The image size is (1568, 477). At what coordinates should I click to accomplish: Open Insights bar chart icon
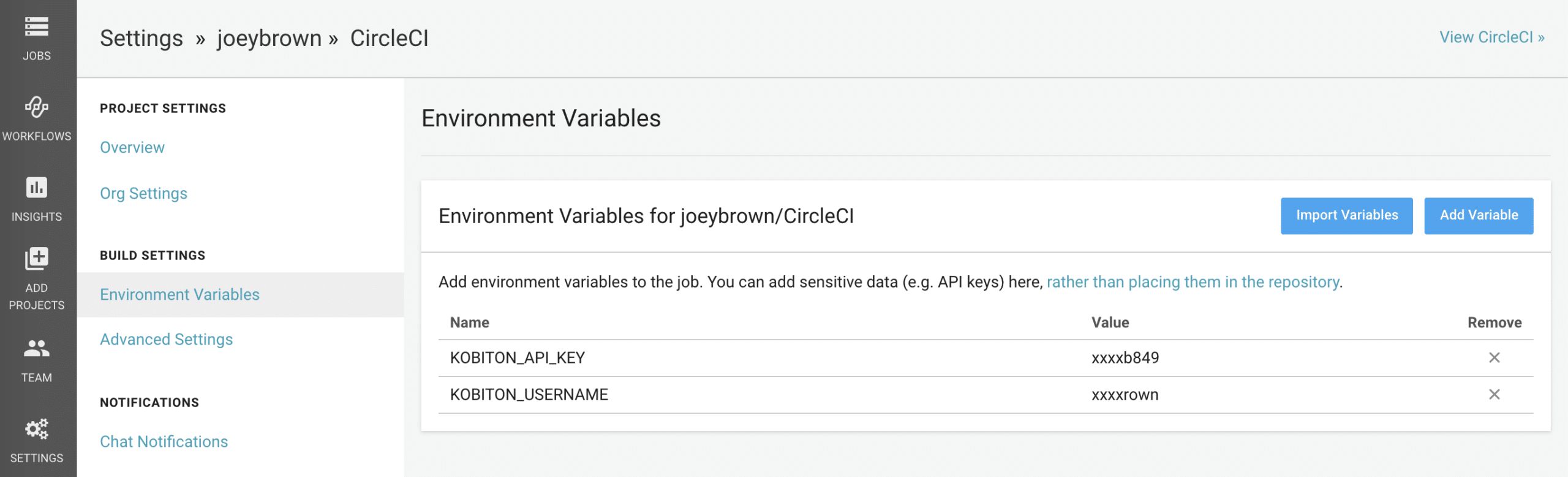pos(37,188)
